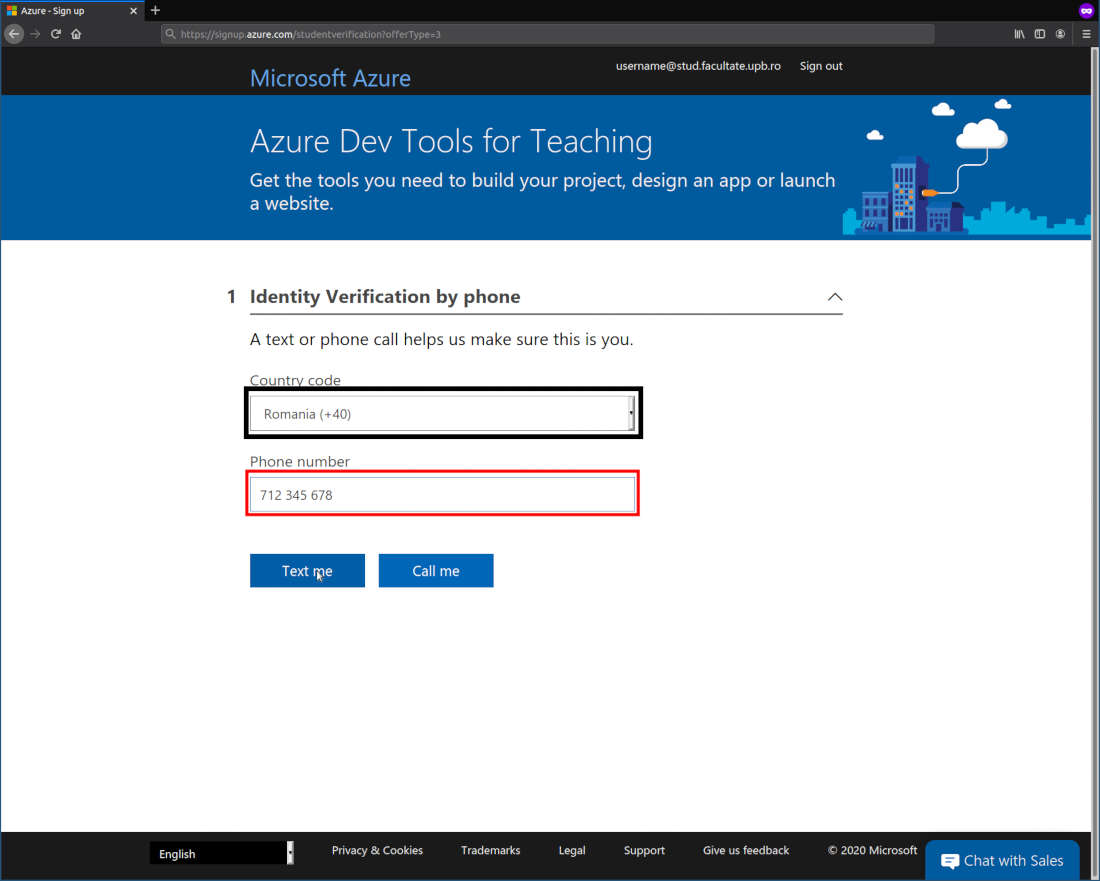
Task: Collapse the Identity Verification by phone section
Action: 835,297
